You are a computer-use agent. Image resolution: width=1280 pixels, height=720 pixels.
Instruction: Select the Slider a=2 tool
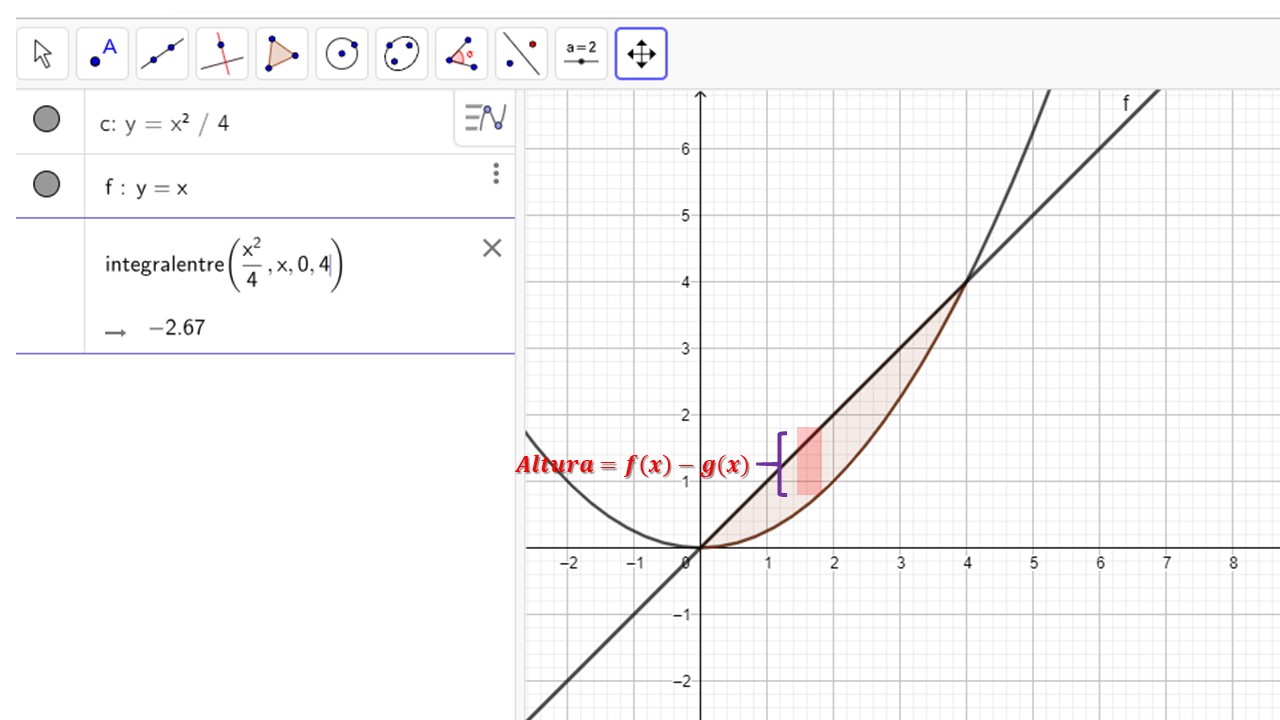(581, 54)
